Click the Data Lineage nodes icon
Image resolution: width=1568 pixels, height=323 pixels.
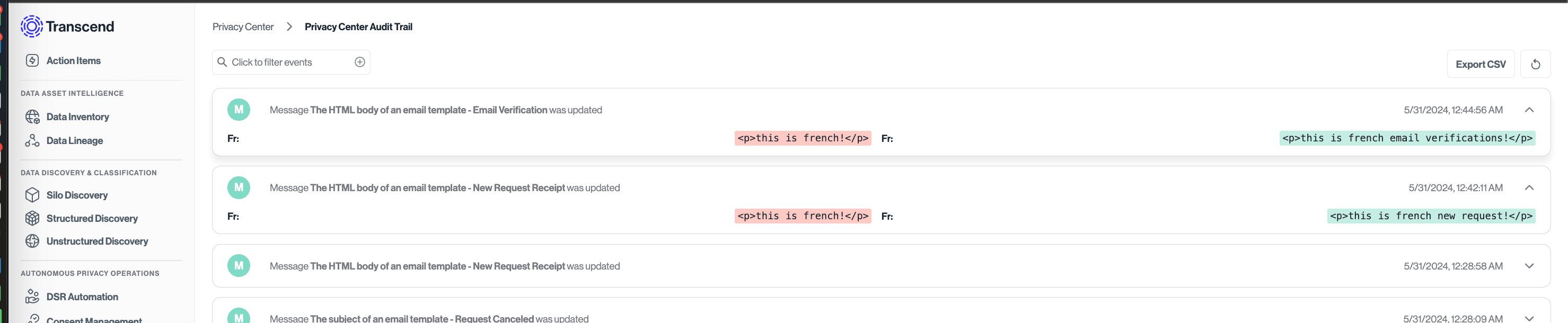click(32, 140)
